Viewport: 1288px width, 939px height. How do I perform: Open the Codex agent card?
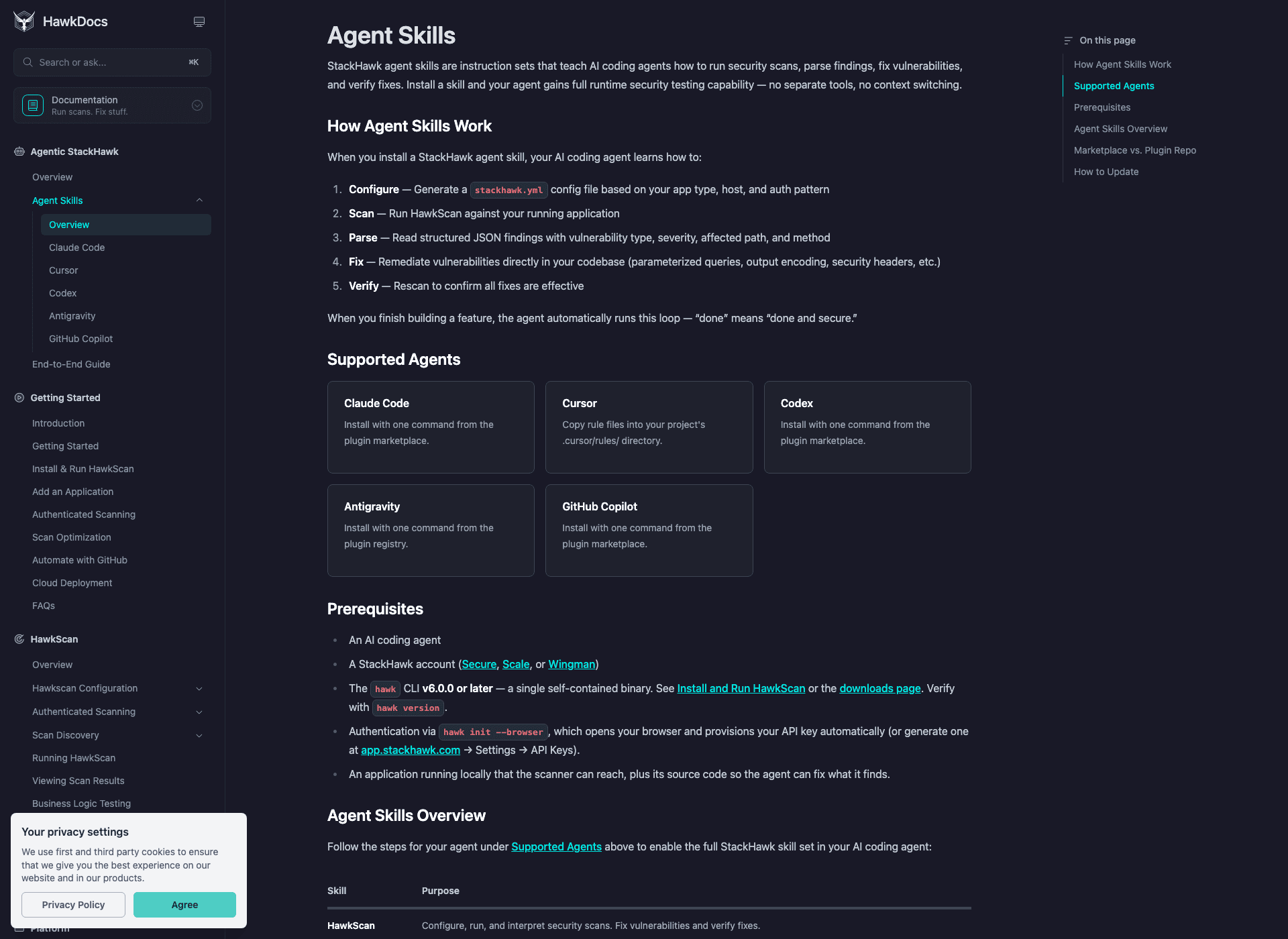click(x=867, y=427)
